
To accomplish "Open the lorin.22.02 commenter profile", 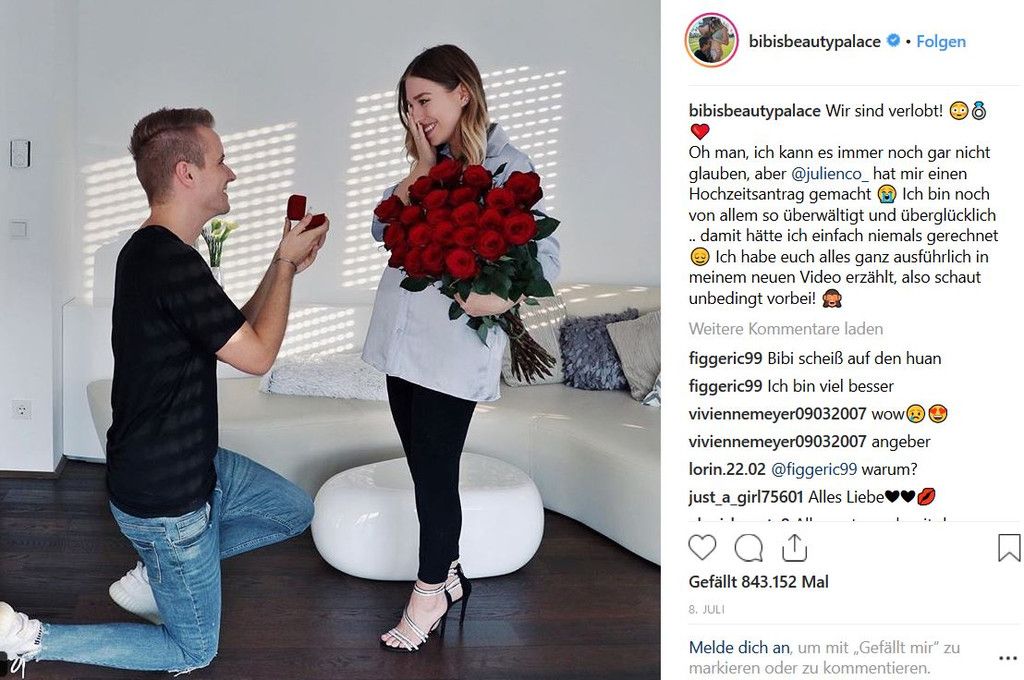I will click(727, 469).
